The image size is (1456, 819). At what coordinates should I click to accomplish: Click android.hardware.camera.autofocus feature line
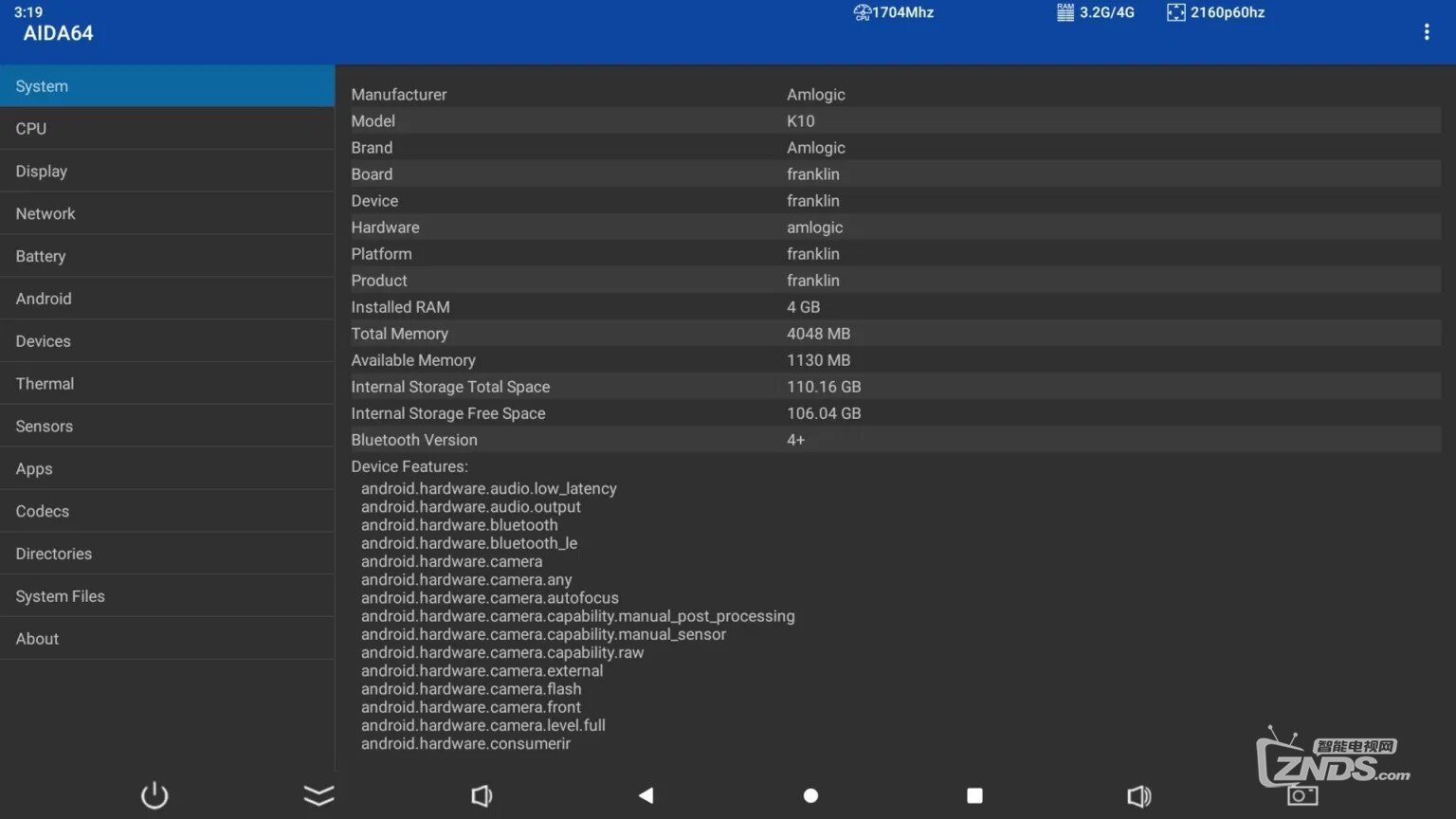tap(490, 598)
